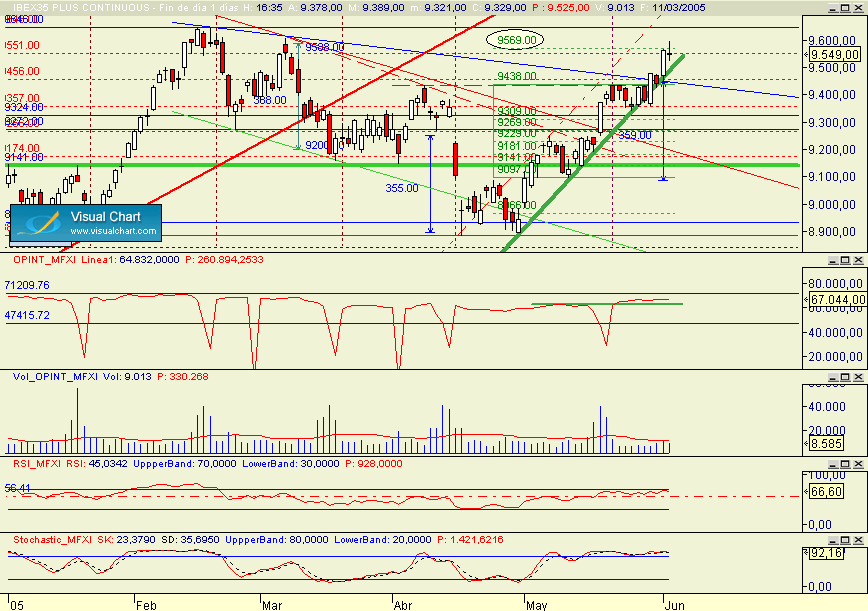Viewport: 868px width, 611px height.
Task: Close the IBEX35 price chart pane
Action: 858,8
